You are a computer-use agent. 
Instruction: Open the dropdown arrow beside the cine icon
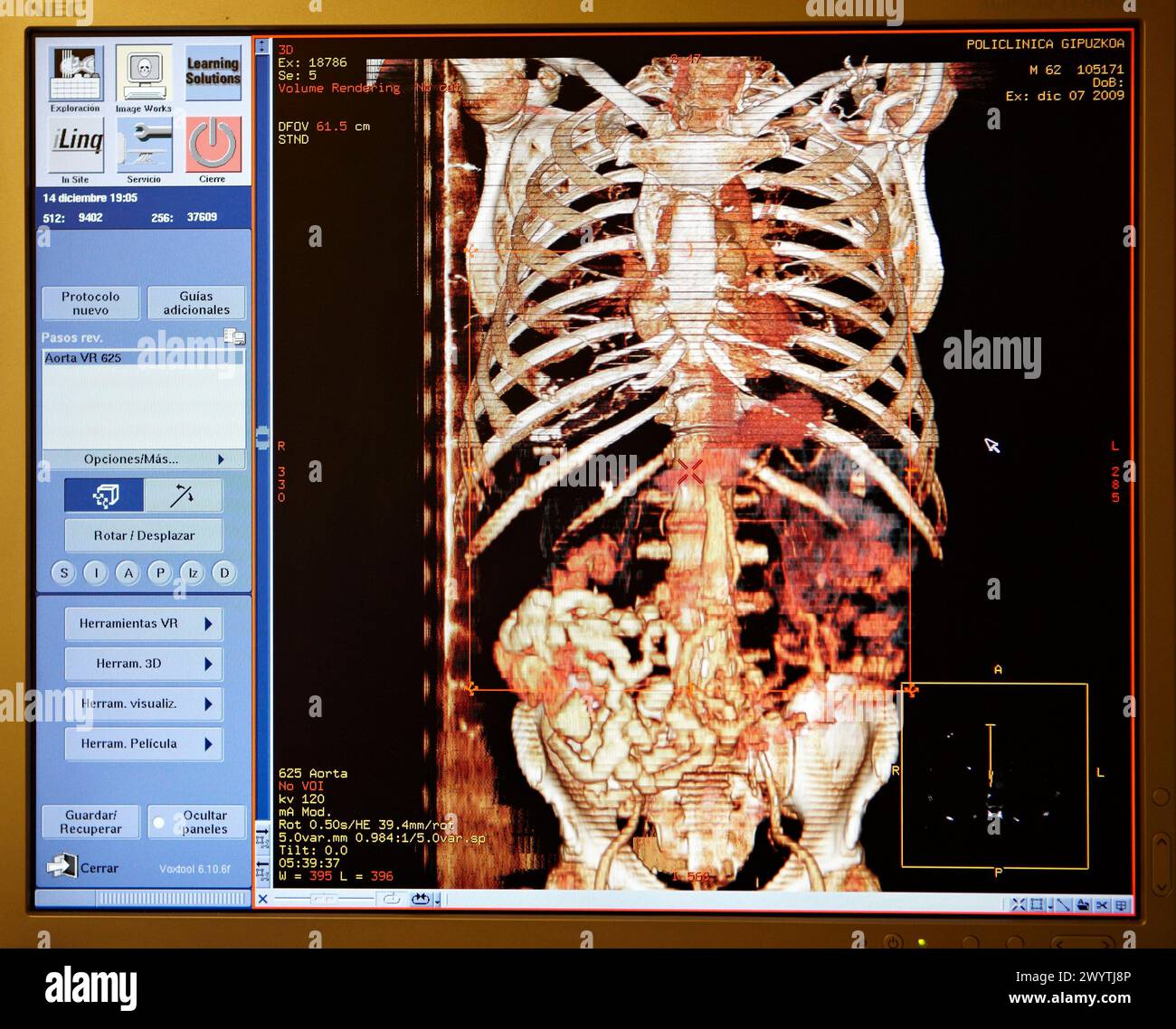point(437,901)
